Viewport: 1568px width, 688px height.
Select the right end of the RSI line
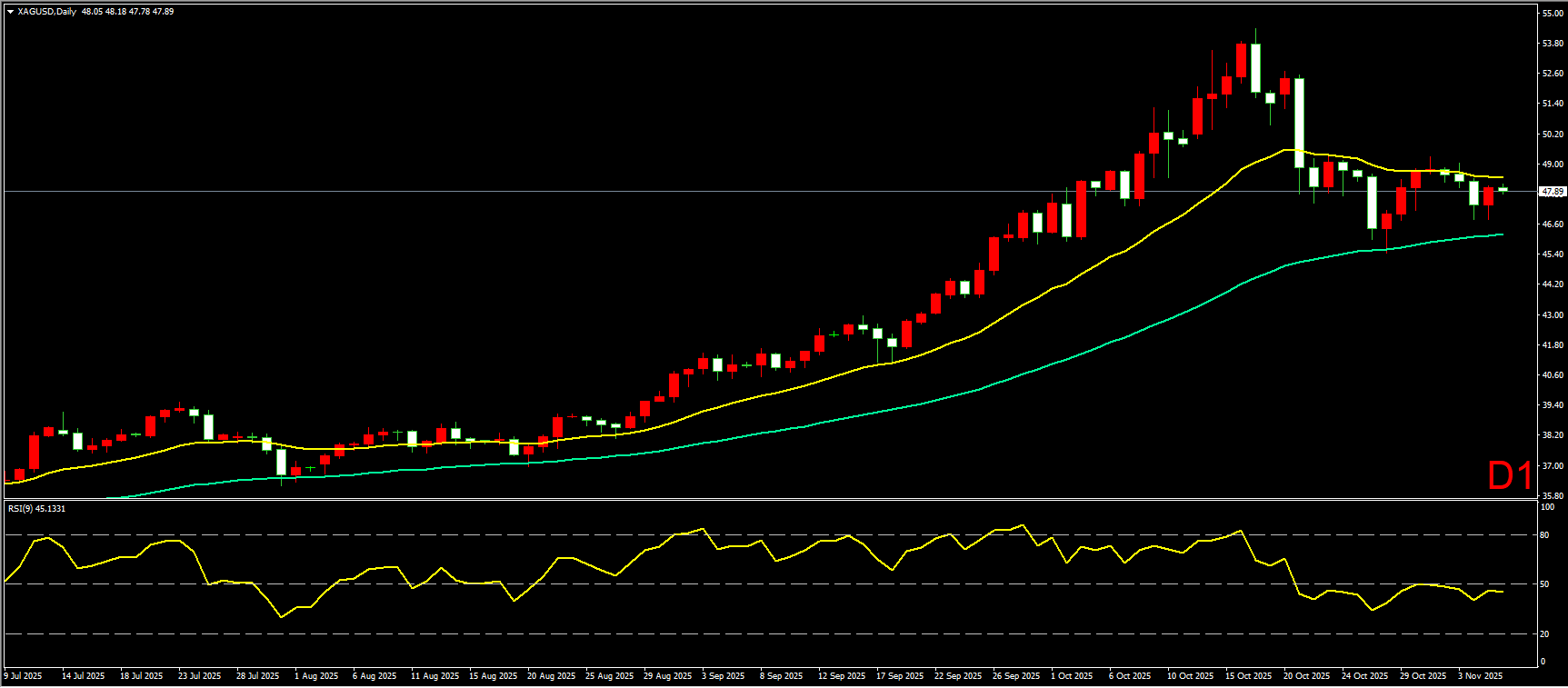point(1502,592)
